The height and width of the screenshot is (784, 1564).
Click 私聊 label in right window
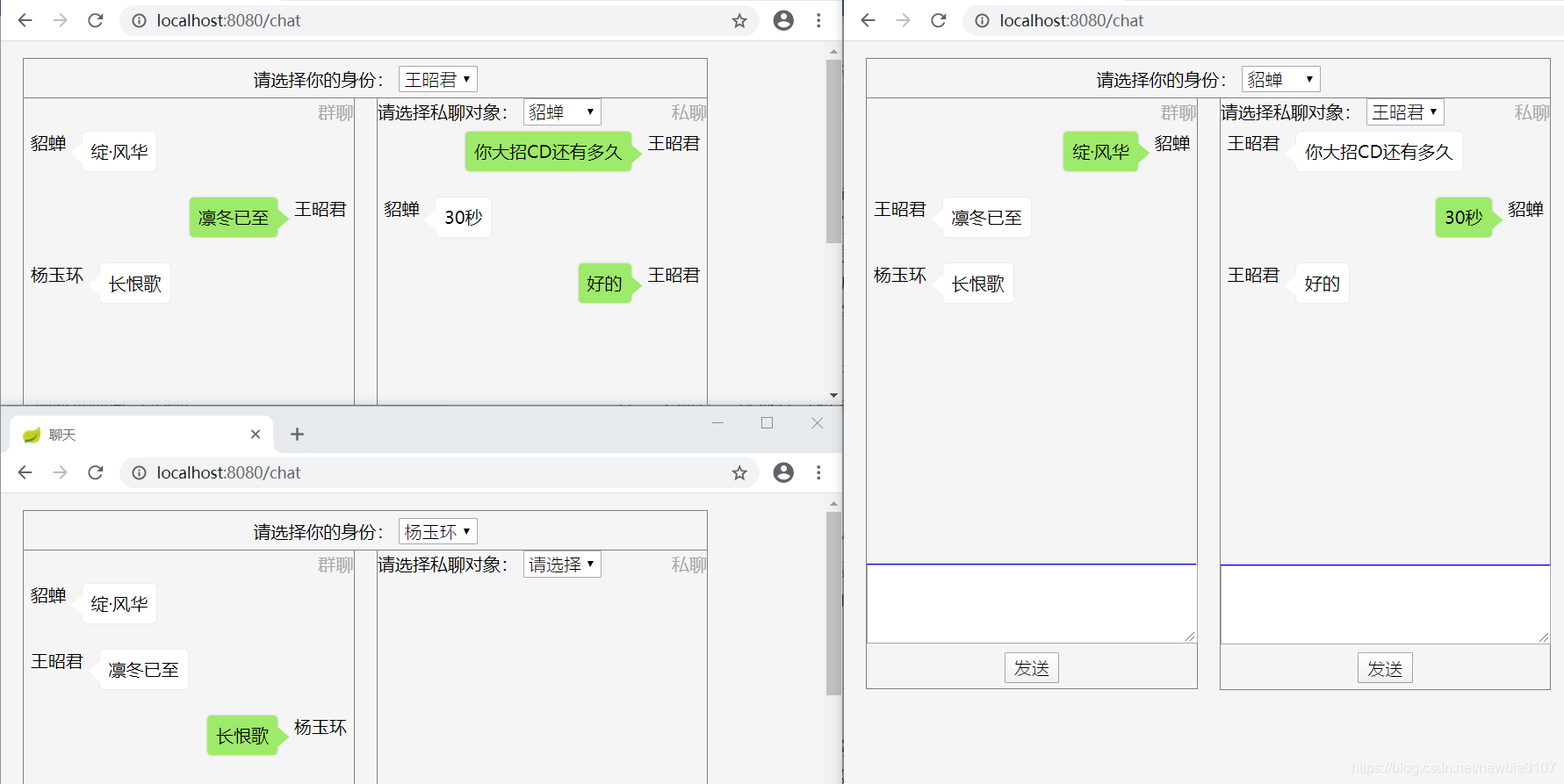click(1532, 112)
